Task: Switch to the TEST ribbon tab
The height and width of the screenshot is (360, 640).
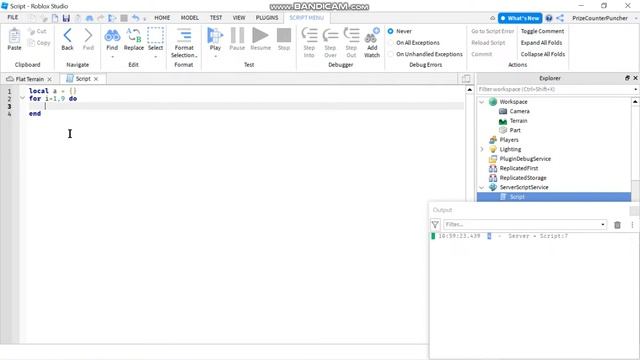Action: point(216,18)
